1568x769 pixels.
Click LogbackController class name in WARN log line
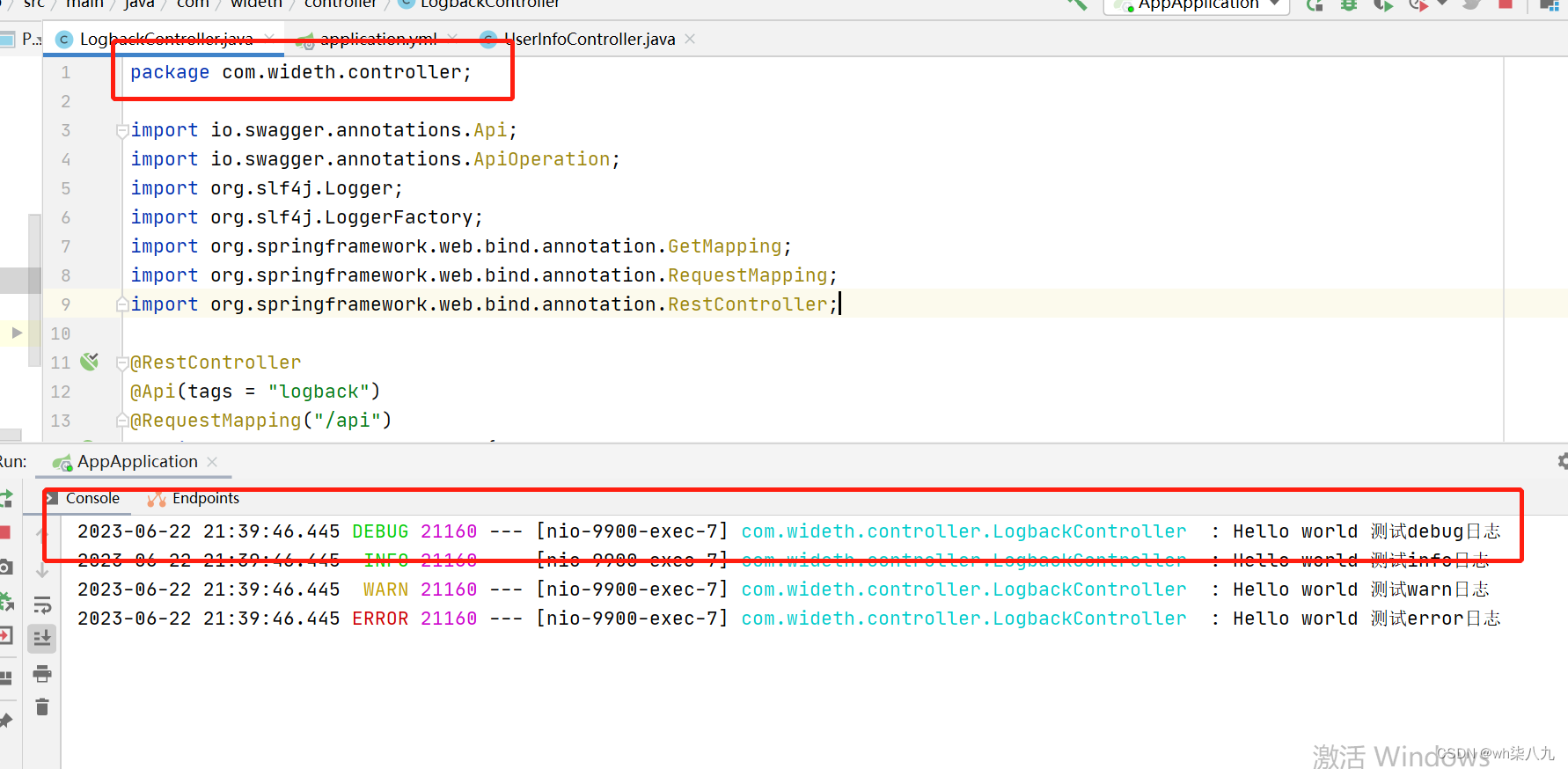pyautogui.click(x=1089, y=590)
